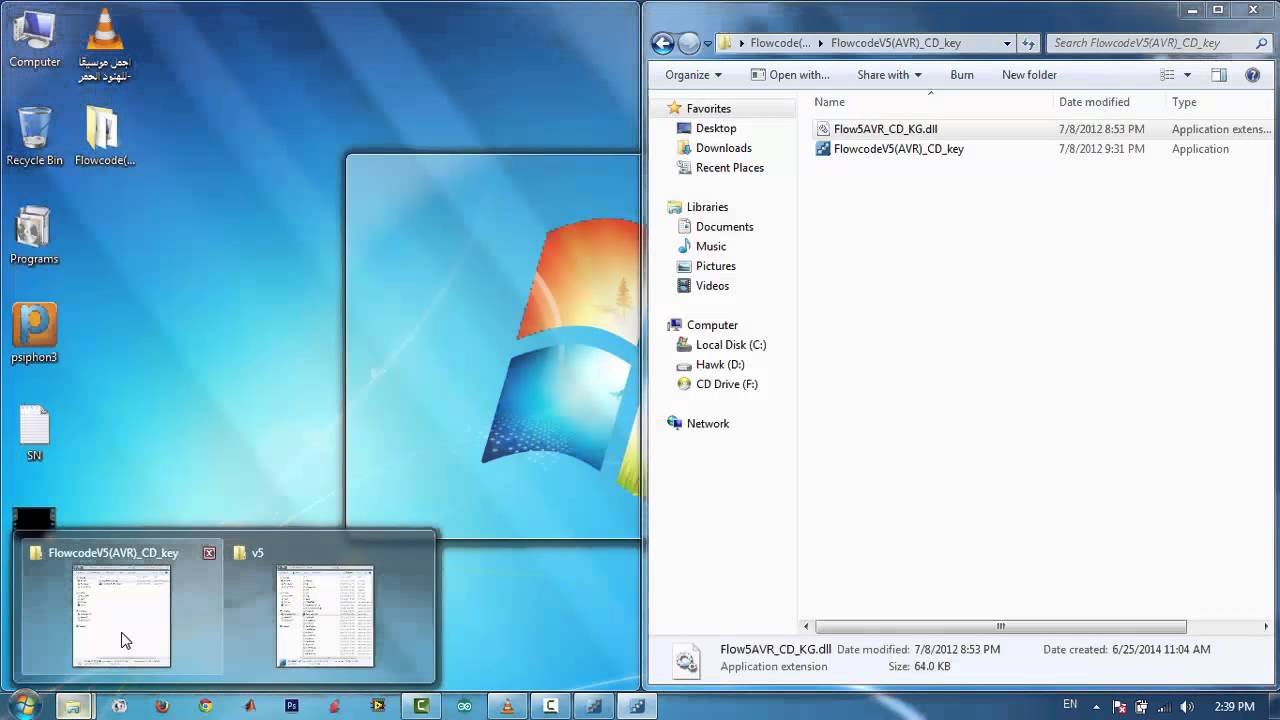Create a New folder
The width and height of the screenshot is (1280, 720).
pyautogui.click(x=1029, y=75)
